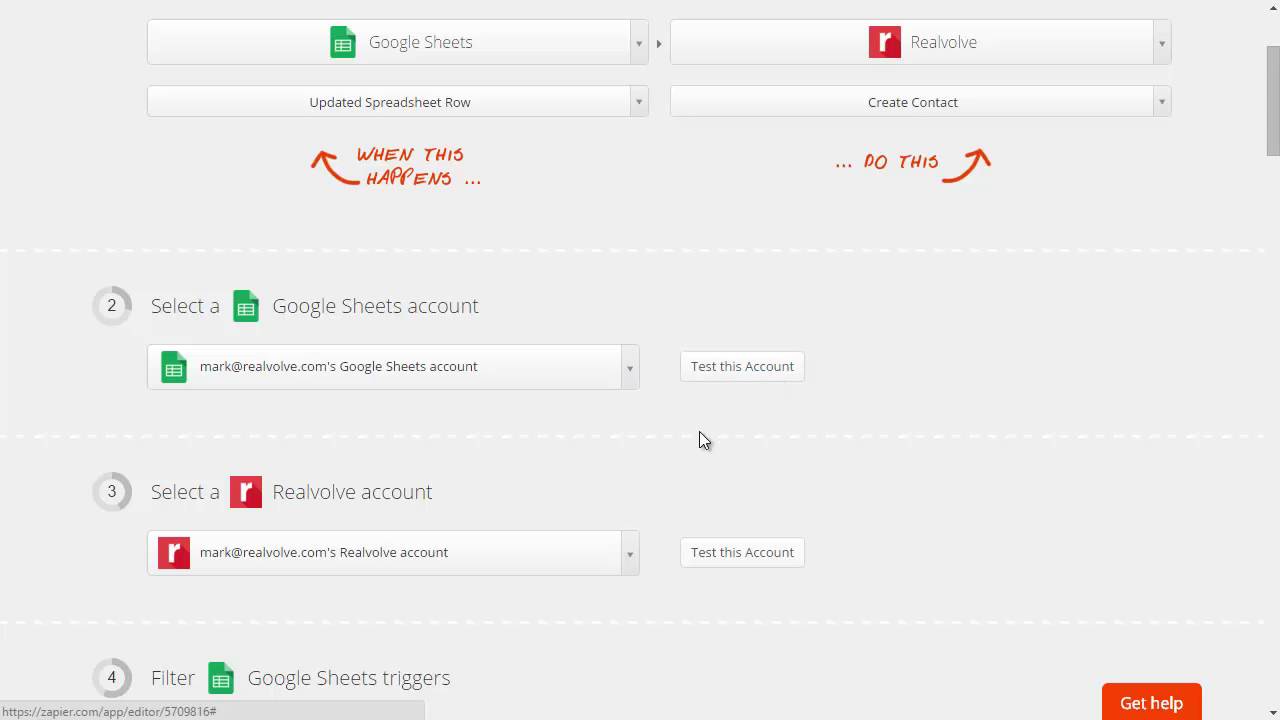The height and width of the screenshot is (720, 1280).
Task: Click the step 2 Google Sheets account heading
Action: click(x=315, y=306)
